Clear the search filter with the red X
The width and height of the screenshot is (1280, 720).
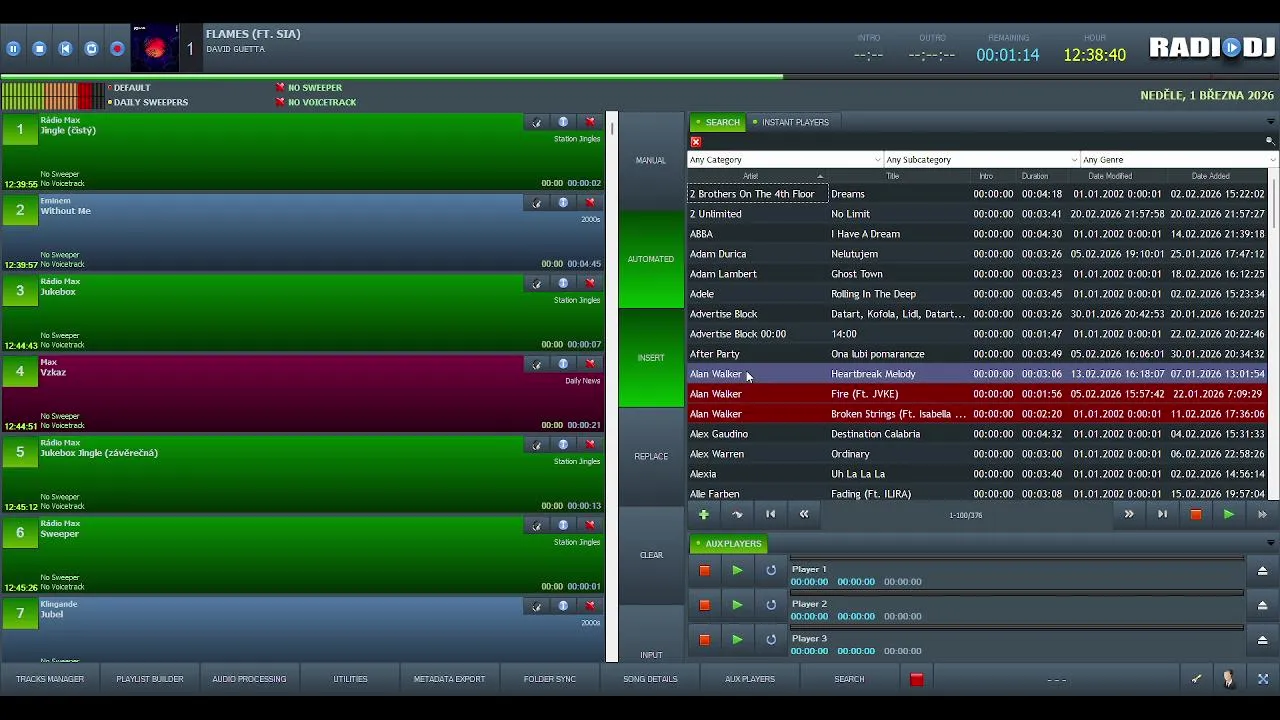696,142
